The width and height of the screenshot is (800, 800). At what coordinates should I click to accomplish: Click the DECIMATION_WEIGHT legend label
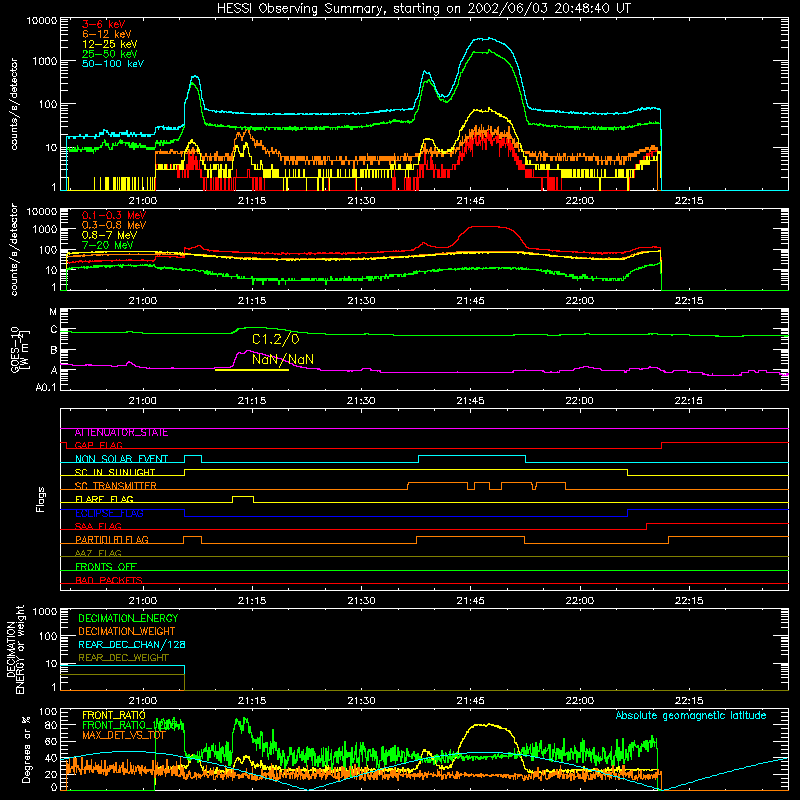[x=127, y=631]
